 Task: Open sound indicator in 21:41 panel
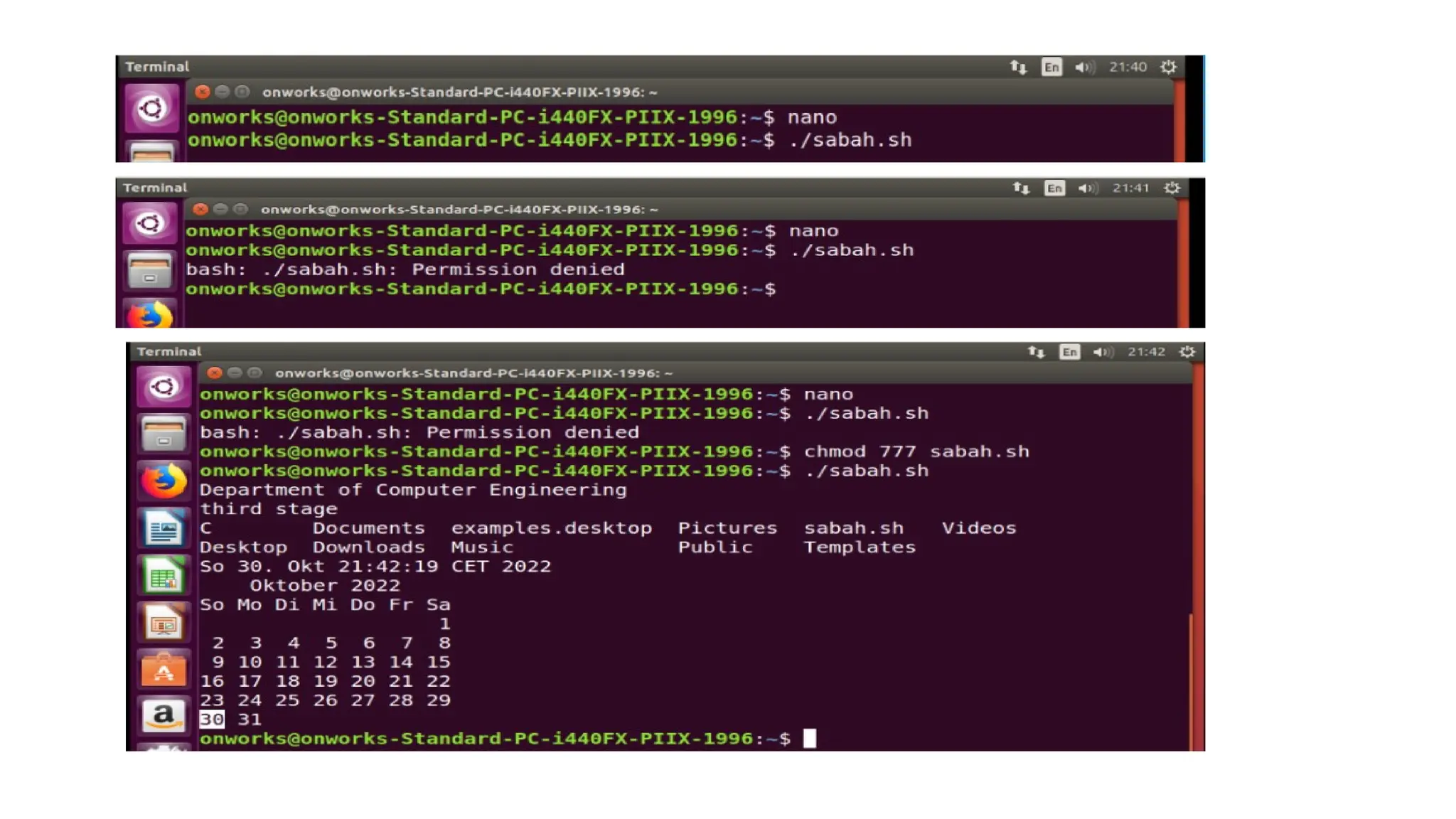pos(1087,188)
